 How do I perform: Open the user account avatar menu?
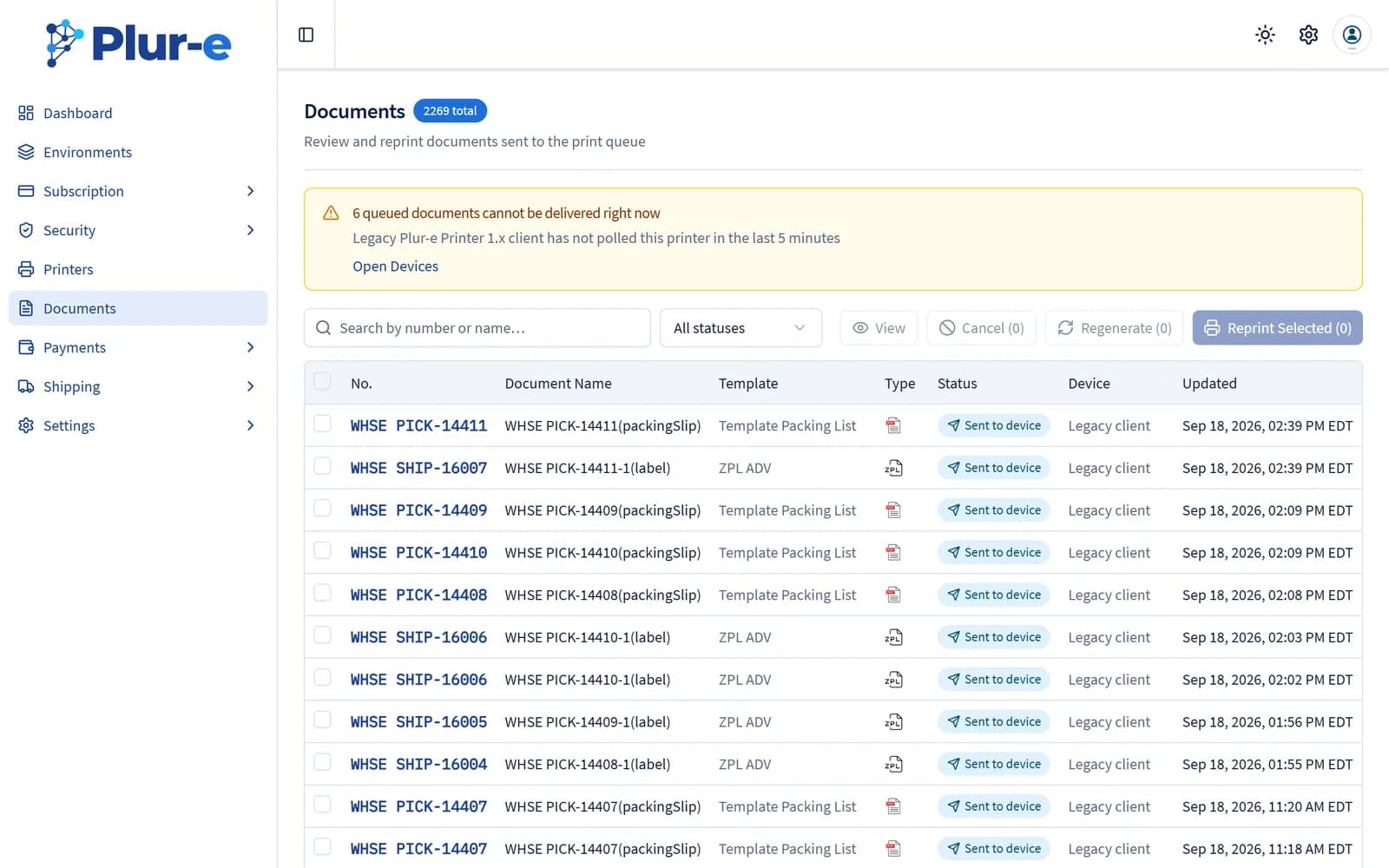click(1352, 35)
